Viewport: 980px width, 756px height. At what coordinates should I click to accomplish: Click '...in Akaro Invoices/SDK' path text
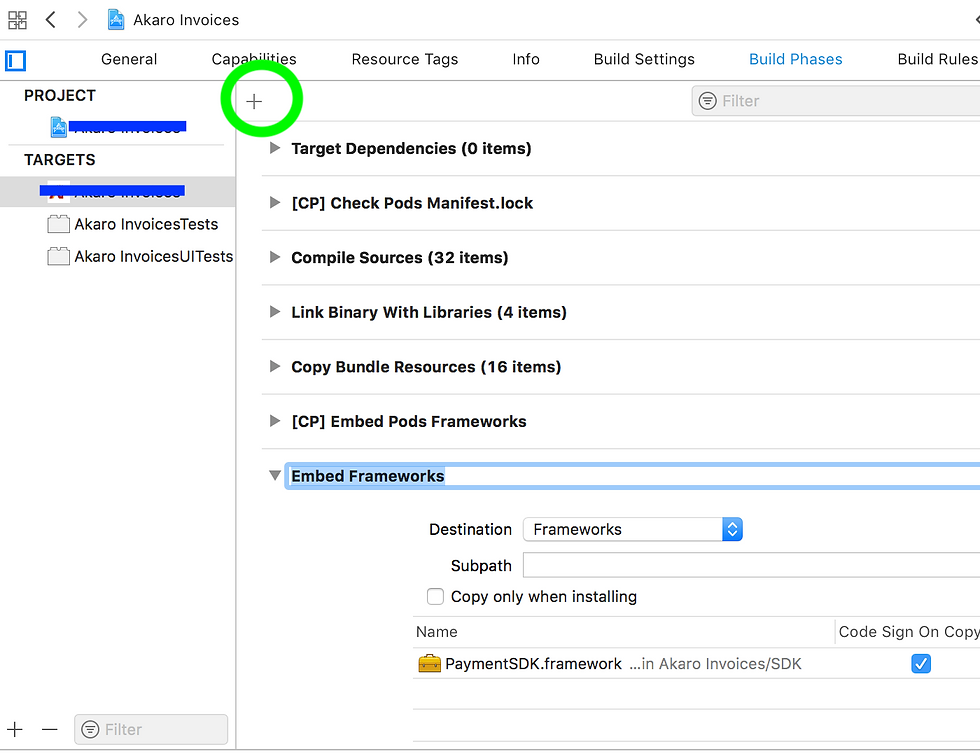point(715,664)
